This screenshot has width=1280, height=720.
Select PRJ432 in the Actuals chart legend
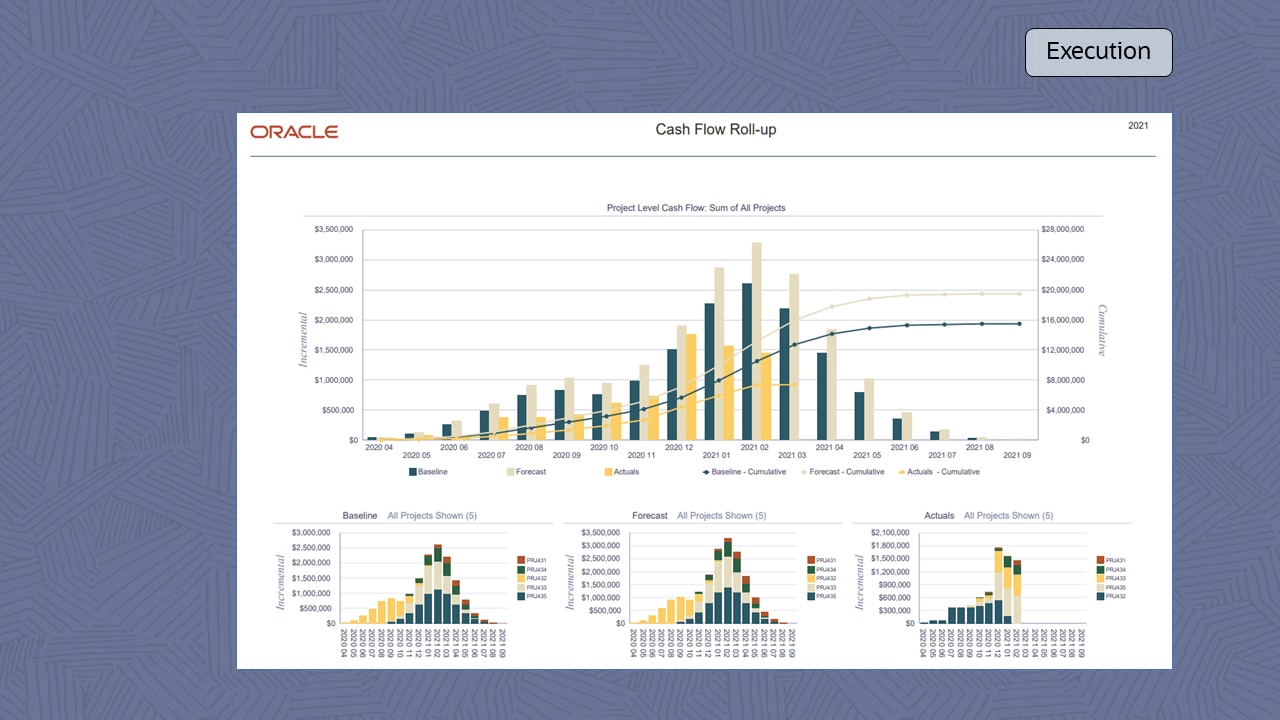point(1115,596)
